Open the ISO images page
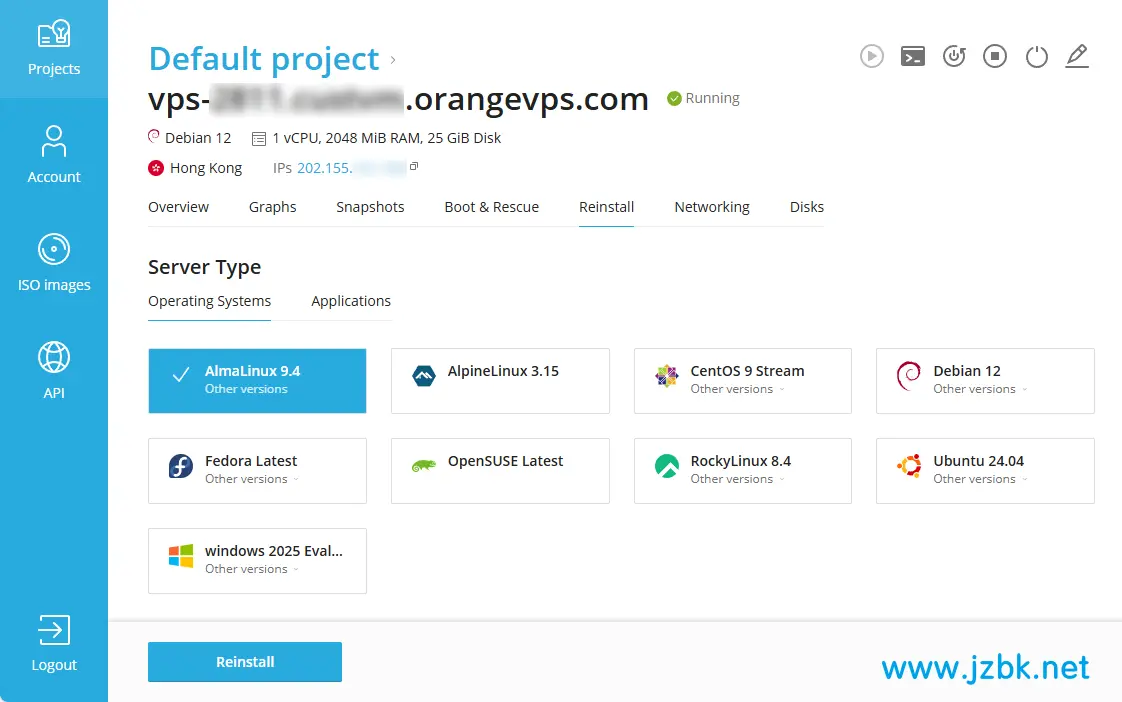The height and width of the screenshot is (702, 1122). coord(54,263)
